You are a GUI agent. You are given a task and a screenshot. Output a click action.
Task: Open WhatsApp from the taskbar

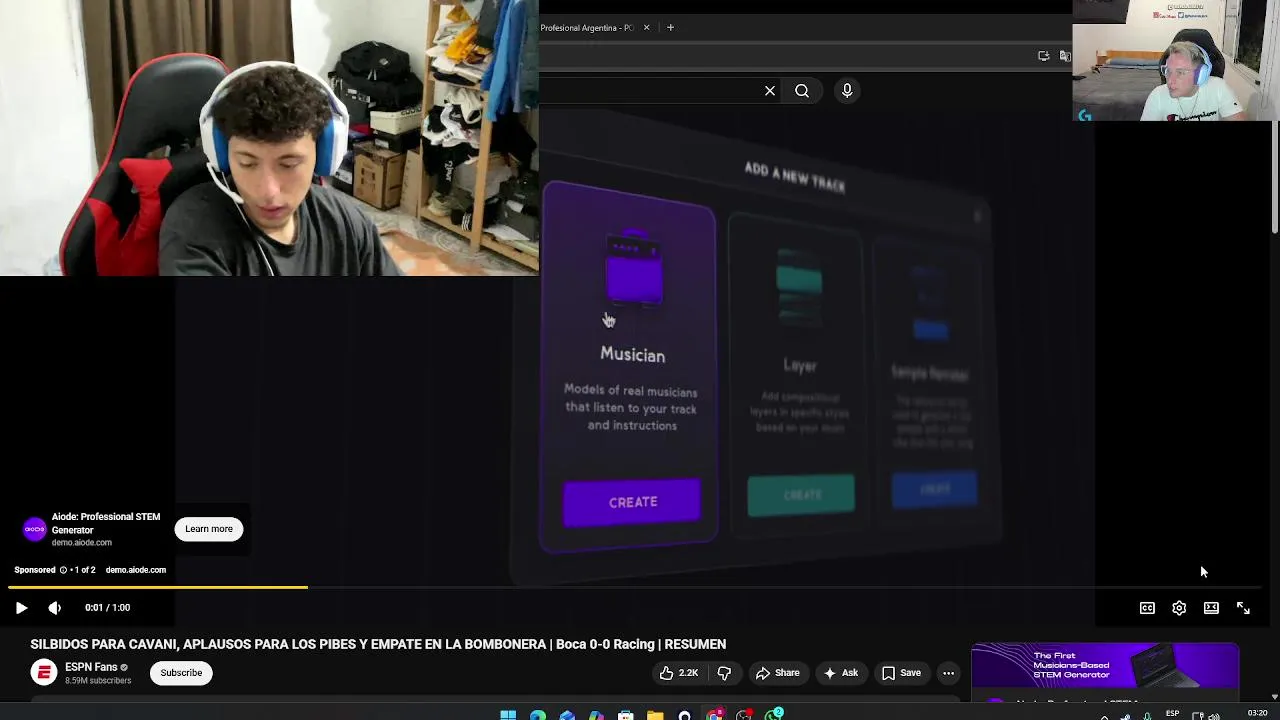[774, 714]
